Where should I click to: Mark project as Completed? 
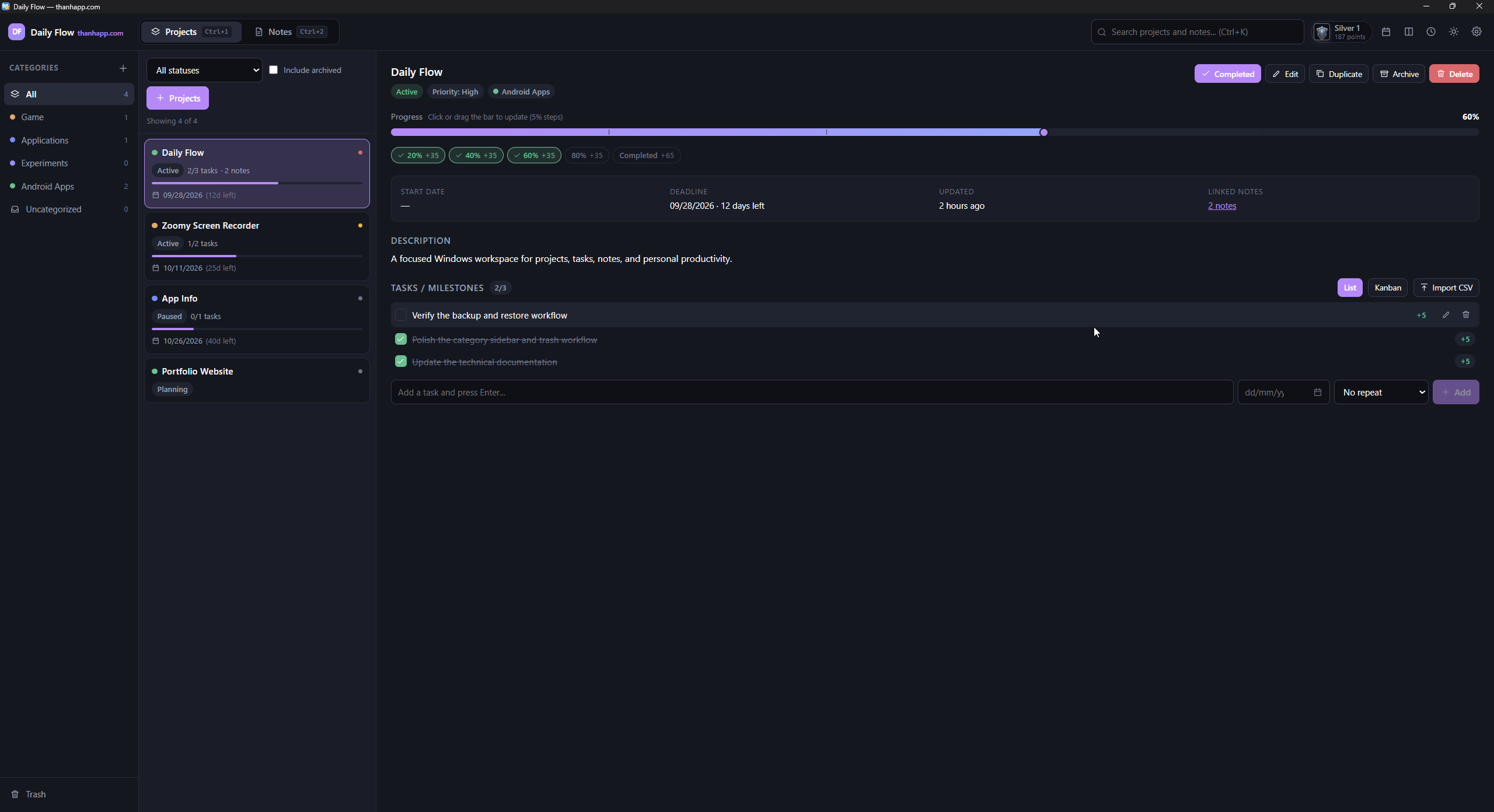point(1227,73)
